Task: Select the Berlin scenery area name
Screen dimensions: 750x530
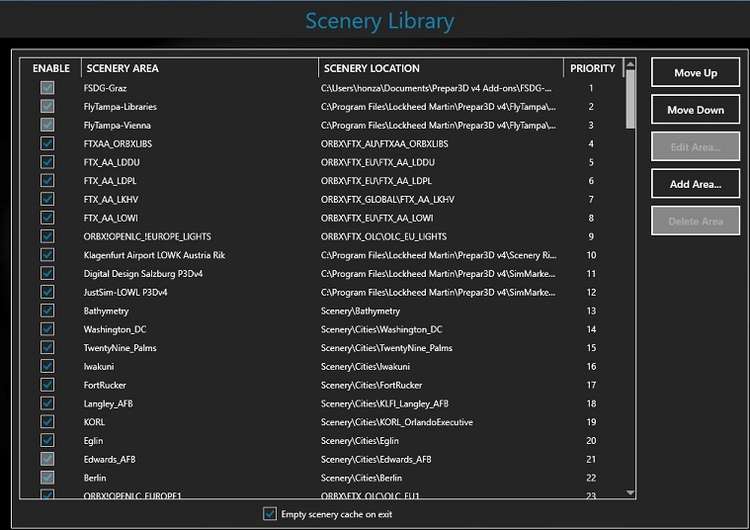Action: (95, 478)
